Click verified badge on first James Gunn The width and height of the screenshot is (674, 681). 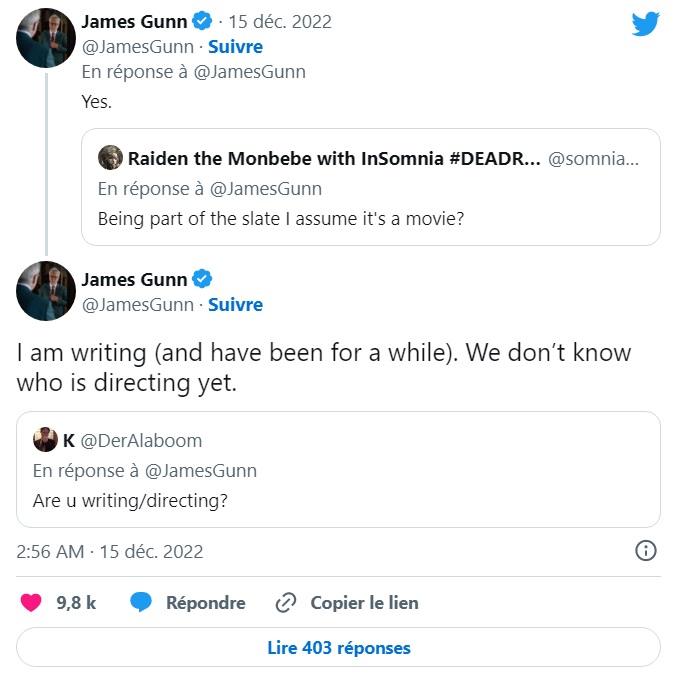pos(202,21)
